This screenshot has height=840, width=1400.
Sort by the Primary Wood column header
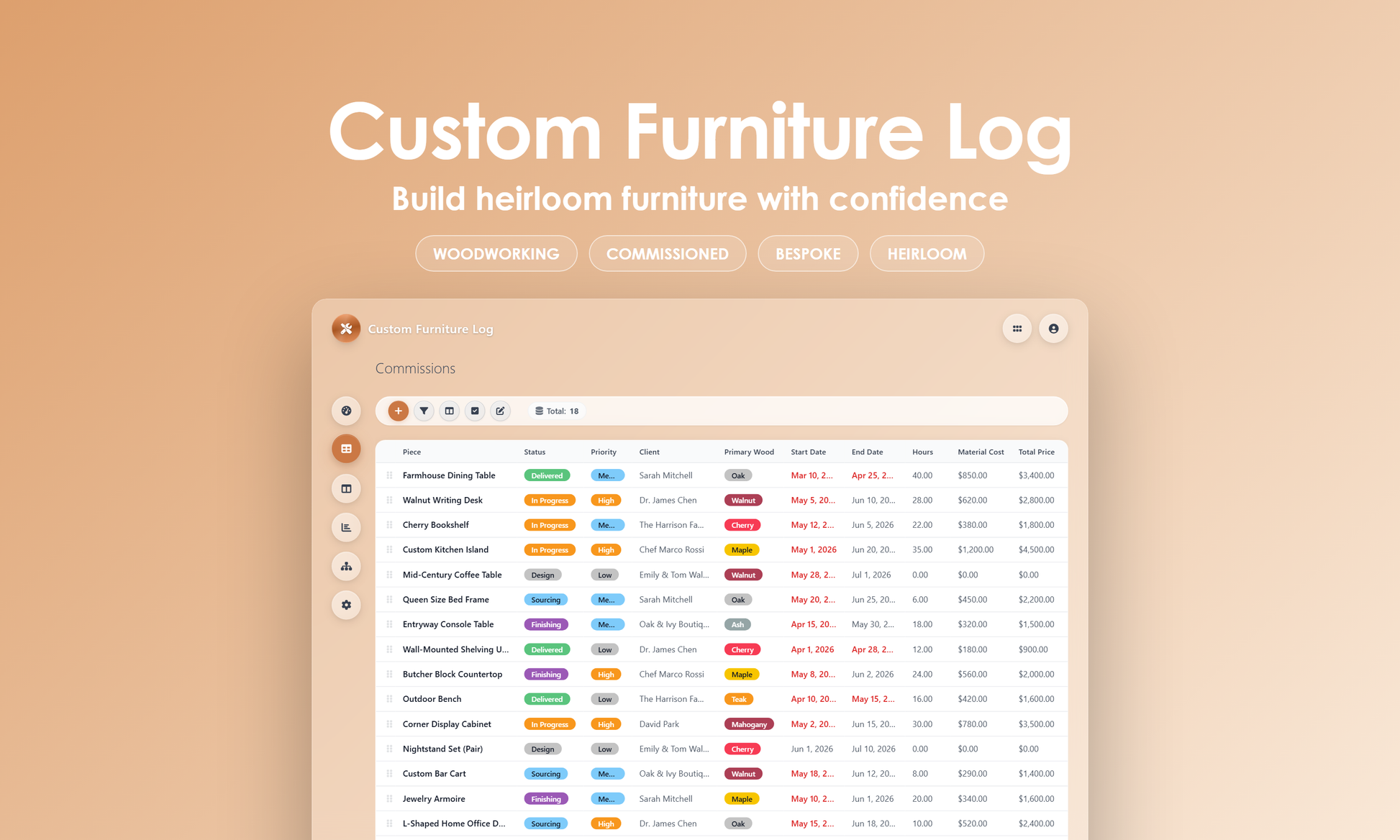click(x=749, y=452)
